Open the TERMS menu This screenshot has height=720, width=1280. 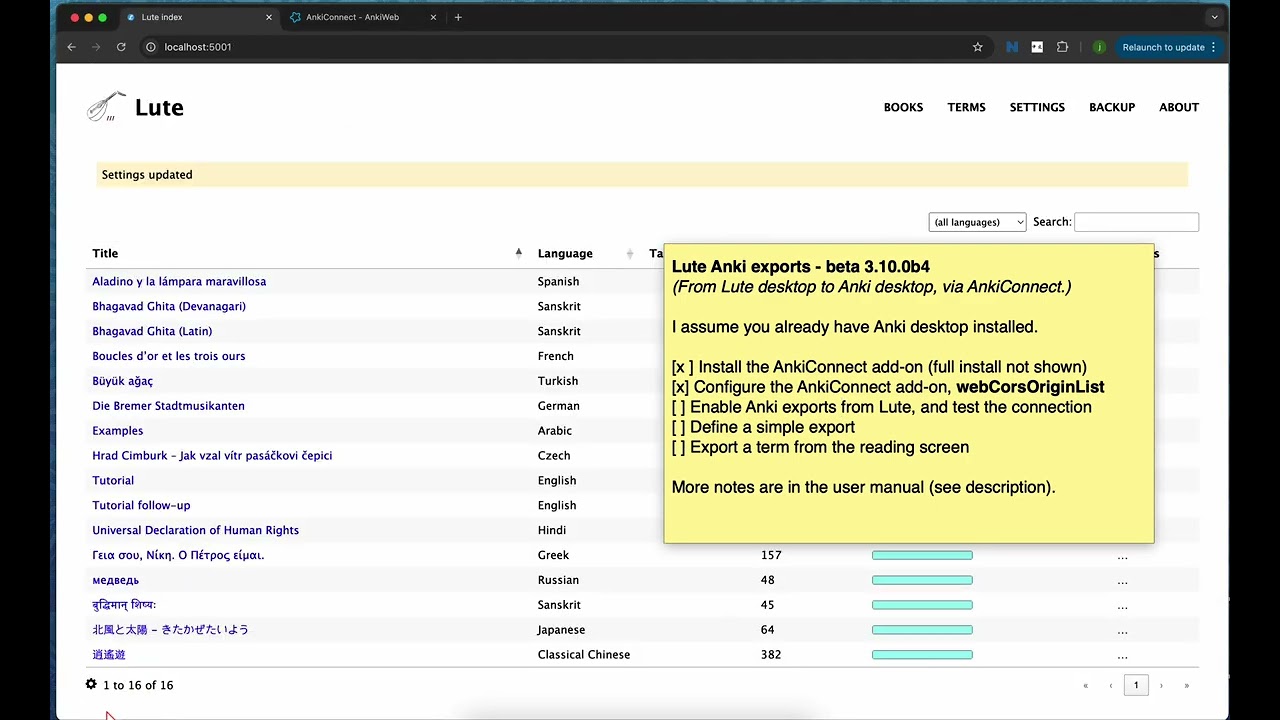coord(966,107)
